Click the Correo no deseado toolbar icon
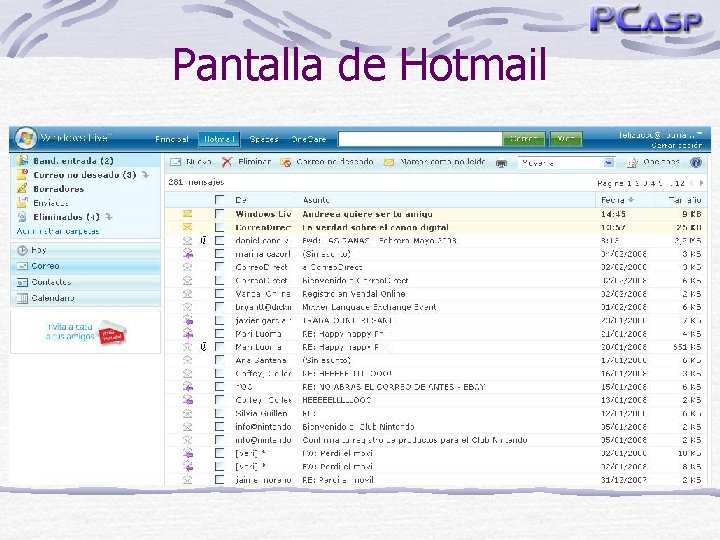 pyautogui.click(x=286, y=163)
